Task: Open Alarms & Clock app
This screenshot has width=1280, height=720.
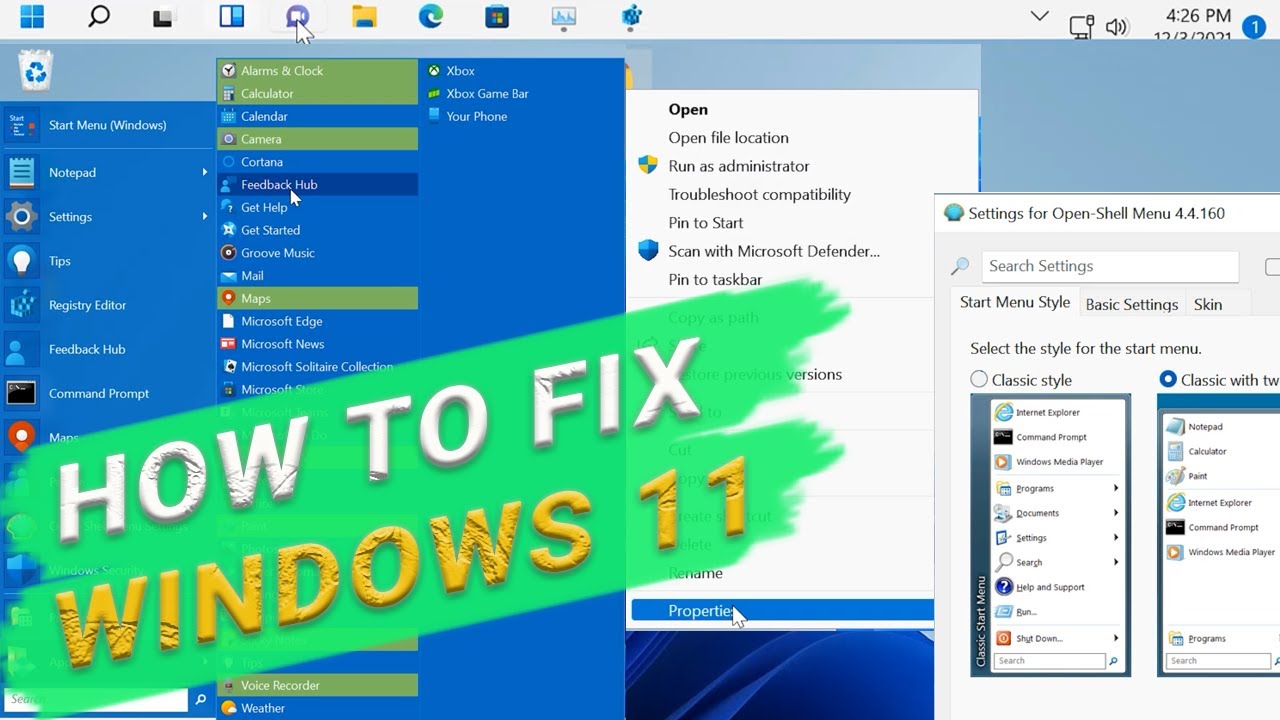Action: pos(318,71)
